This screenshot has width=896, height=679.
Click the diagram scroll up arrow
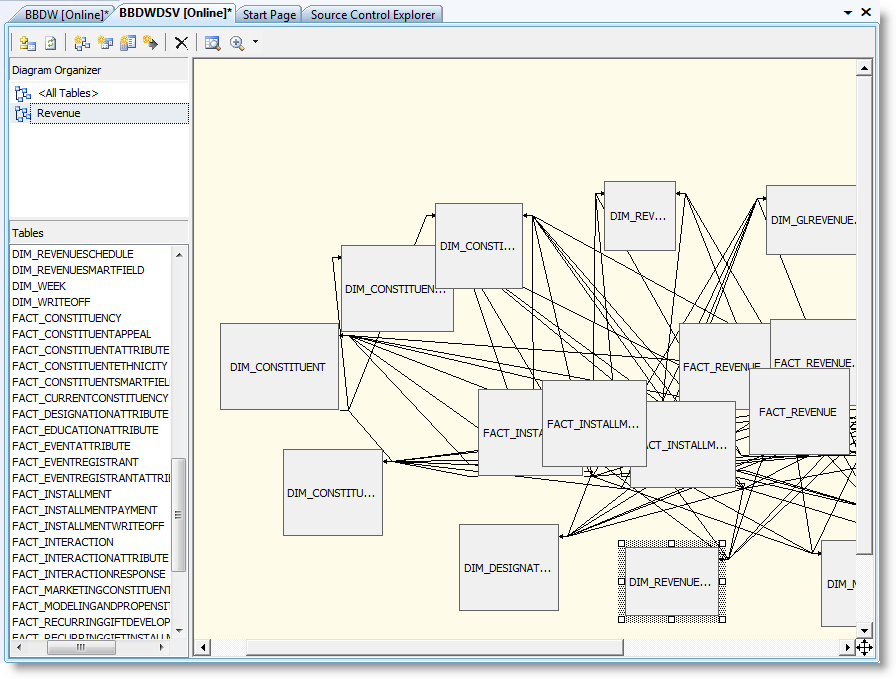tap(865, 68)
